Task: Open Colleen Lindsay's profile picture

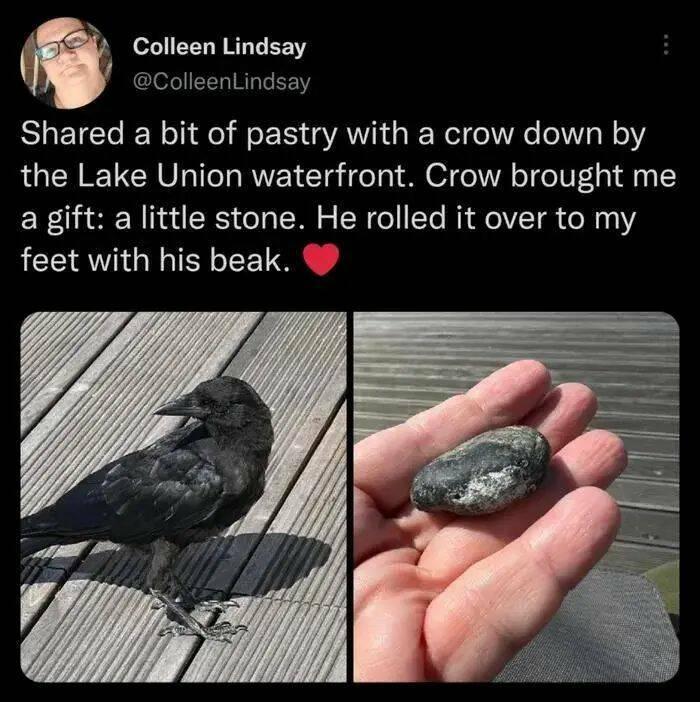Action: click(66, 63)
